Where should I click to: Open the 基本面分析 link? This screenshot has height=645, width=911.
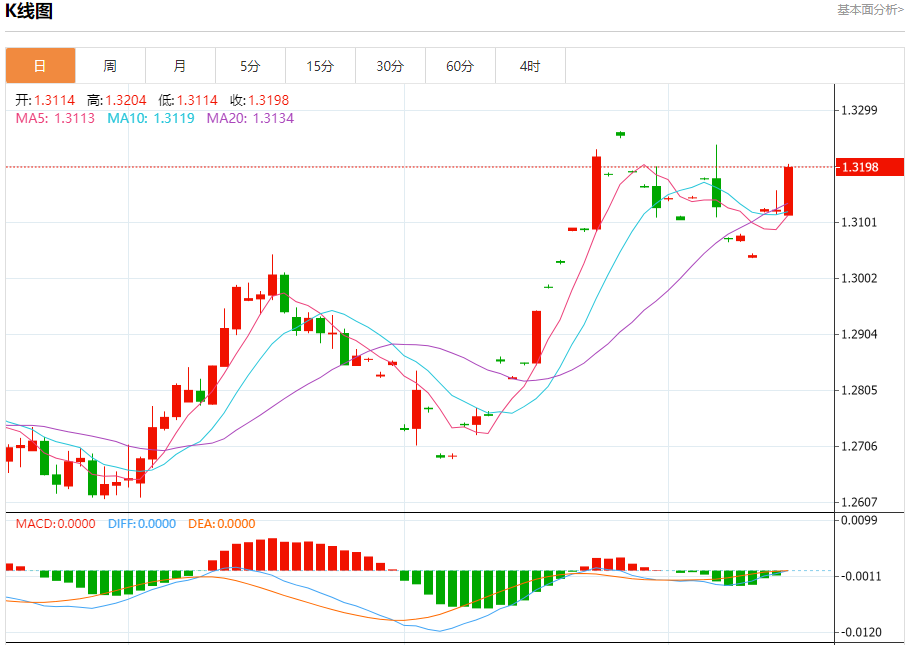pyautogui.click(x=869, y=9)
